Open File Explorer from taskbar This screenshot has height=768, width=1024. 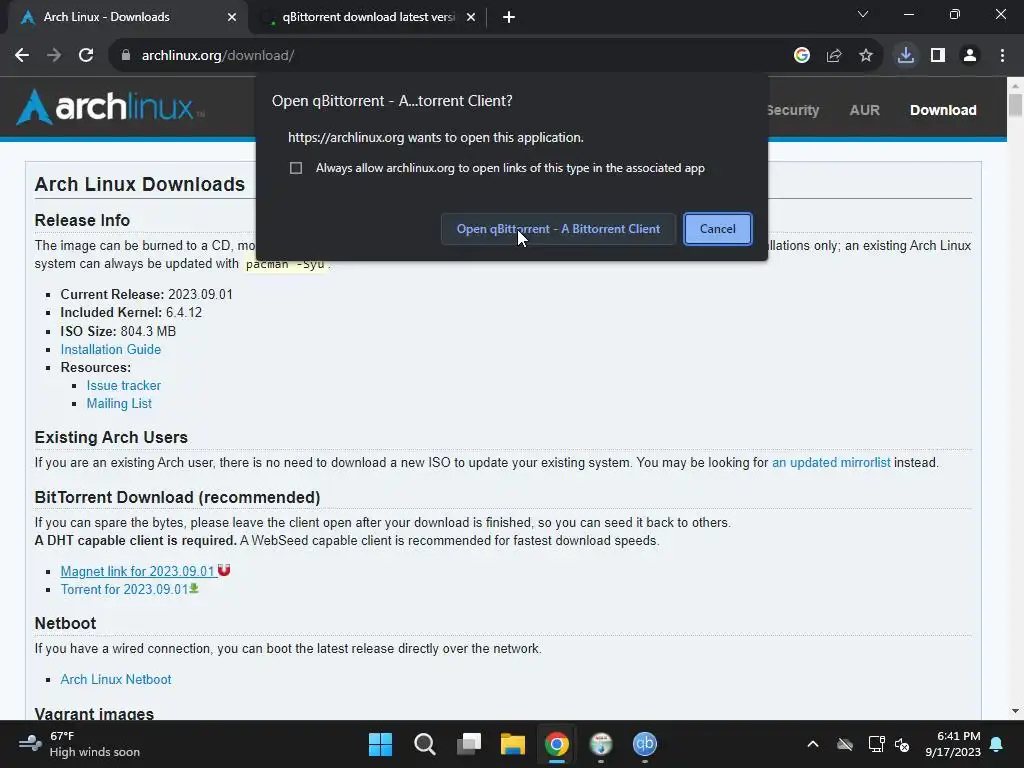pyautogui.click(x=513, y=744)
